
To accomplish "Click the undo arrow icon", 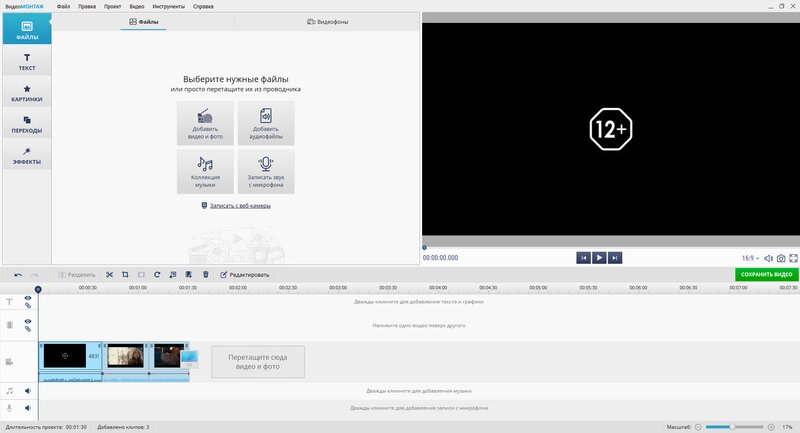I will (x=18, y=274).
